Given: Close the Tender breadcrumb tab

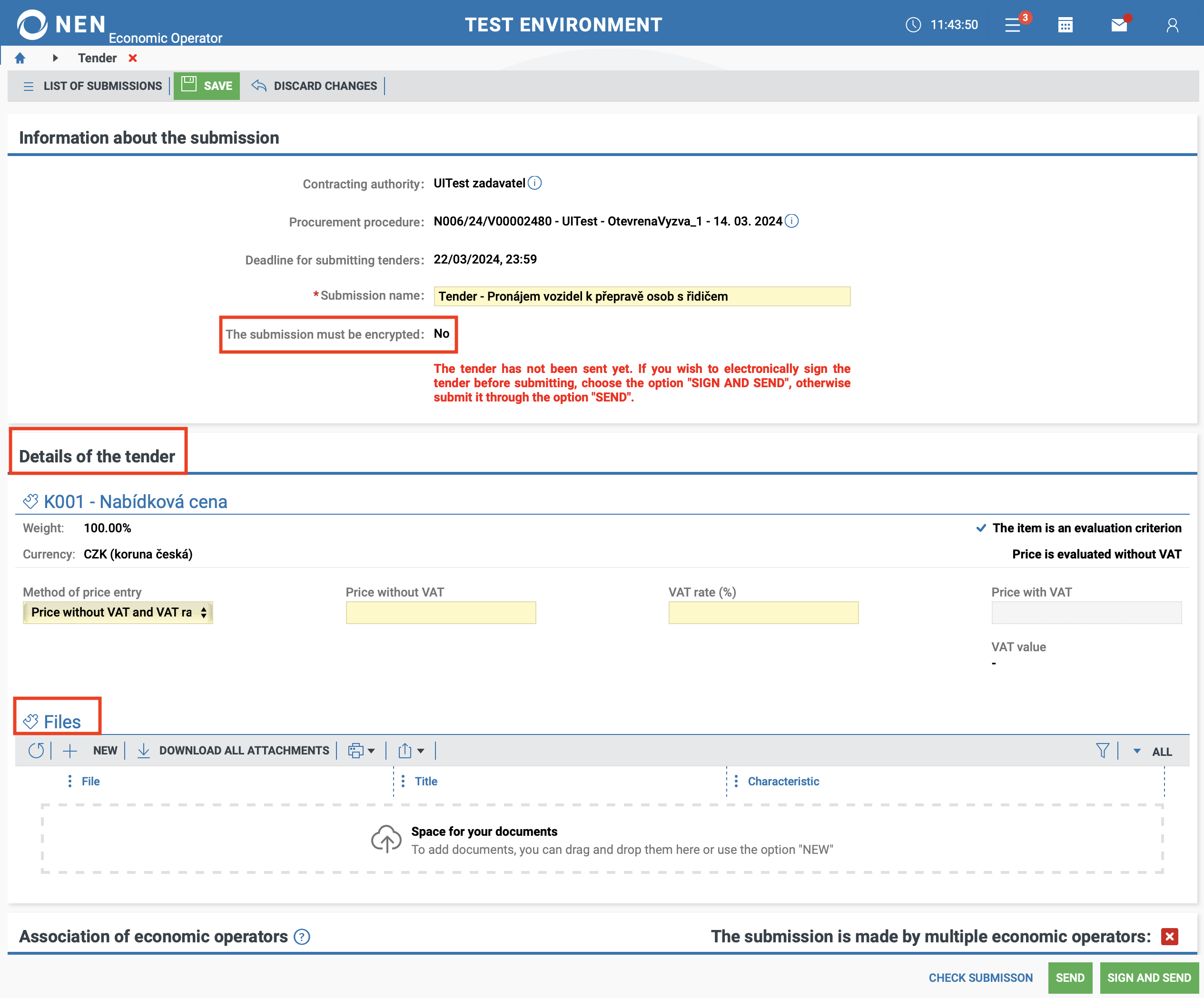Looking at the screenshot, I should click(132, 58).
